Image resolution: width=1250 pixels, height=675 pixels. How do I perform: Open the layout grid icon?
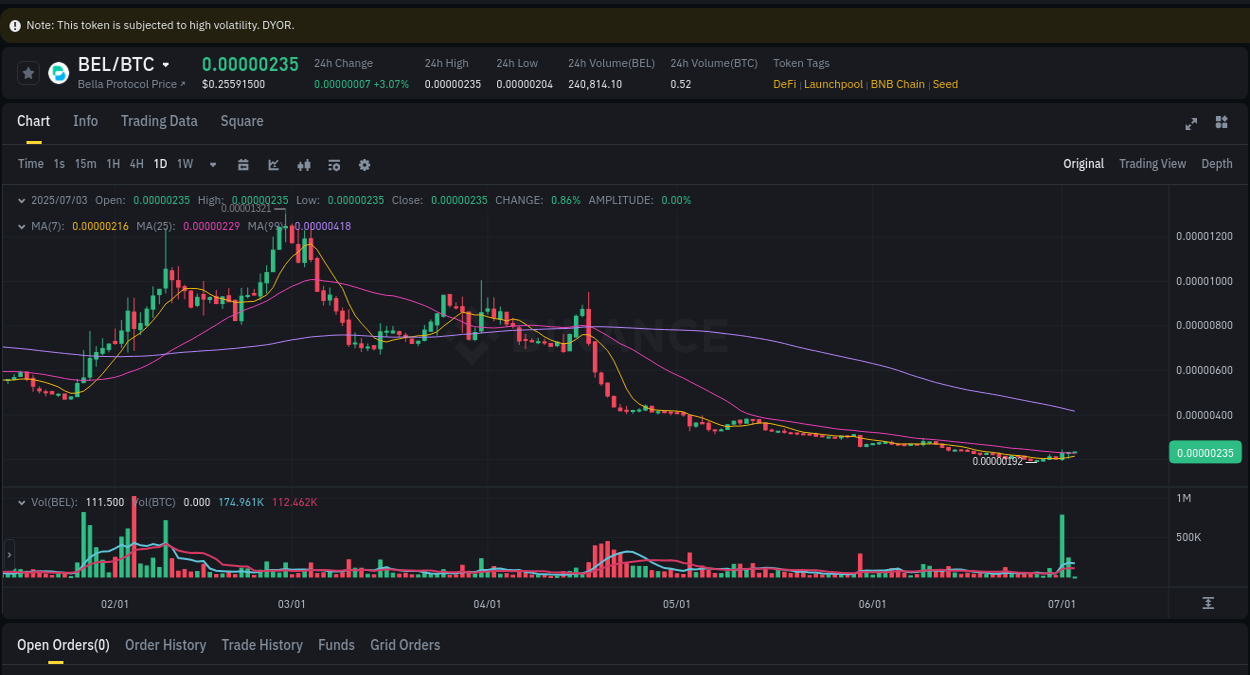click(1221, 124)
